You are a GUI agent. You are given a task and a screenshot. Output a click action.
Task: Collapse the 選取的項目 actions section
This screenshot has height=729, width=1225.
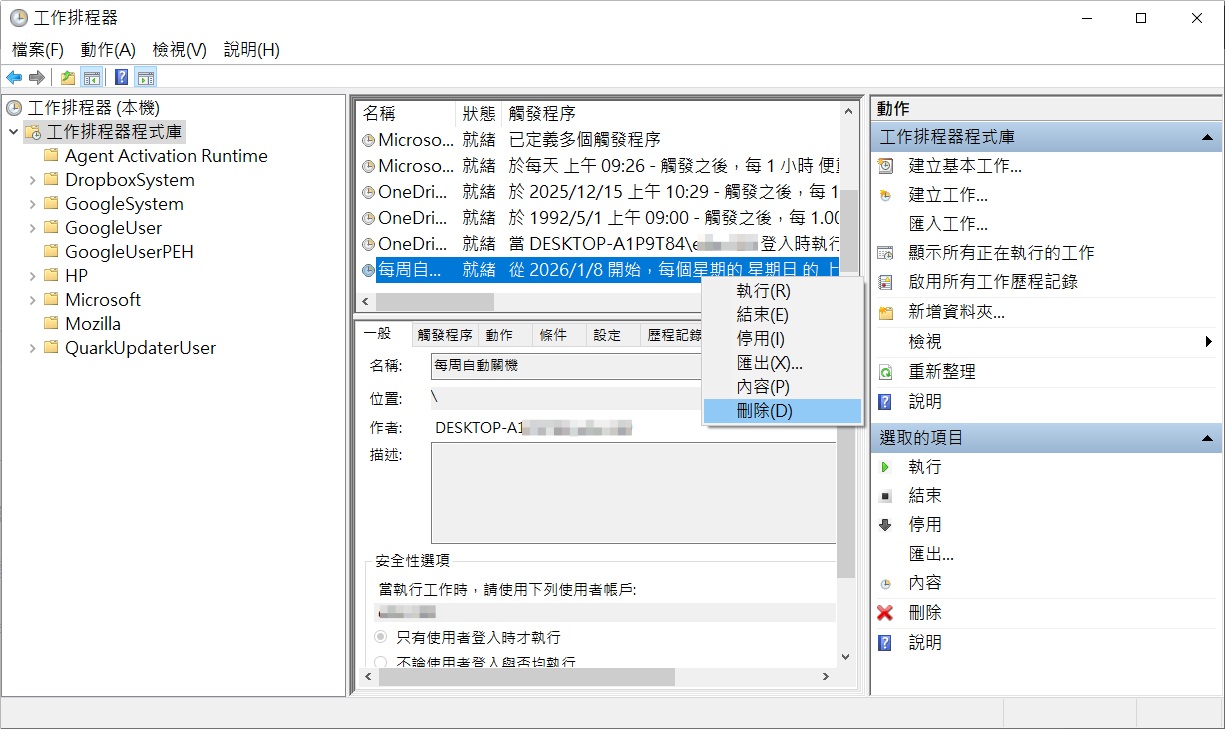[1207, 437]
